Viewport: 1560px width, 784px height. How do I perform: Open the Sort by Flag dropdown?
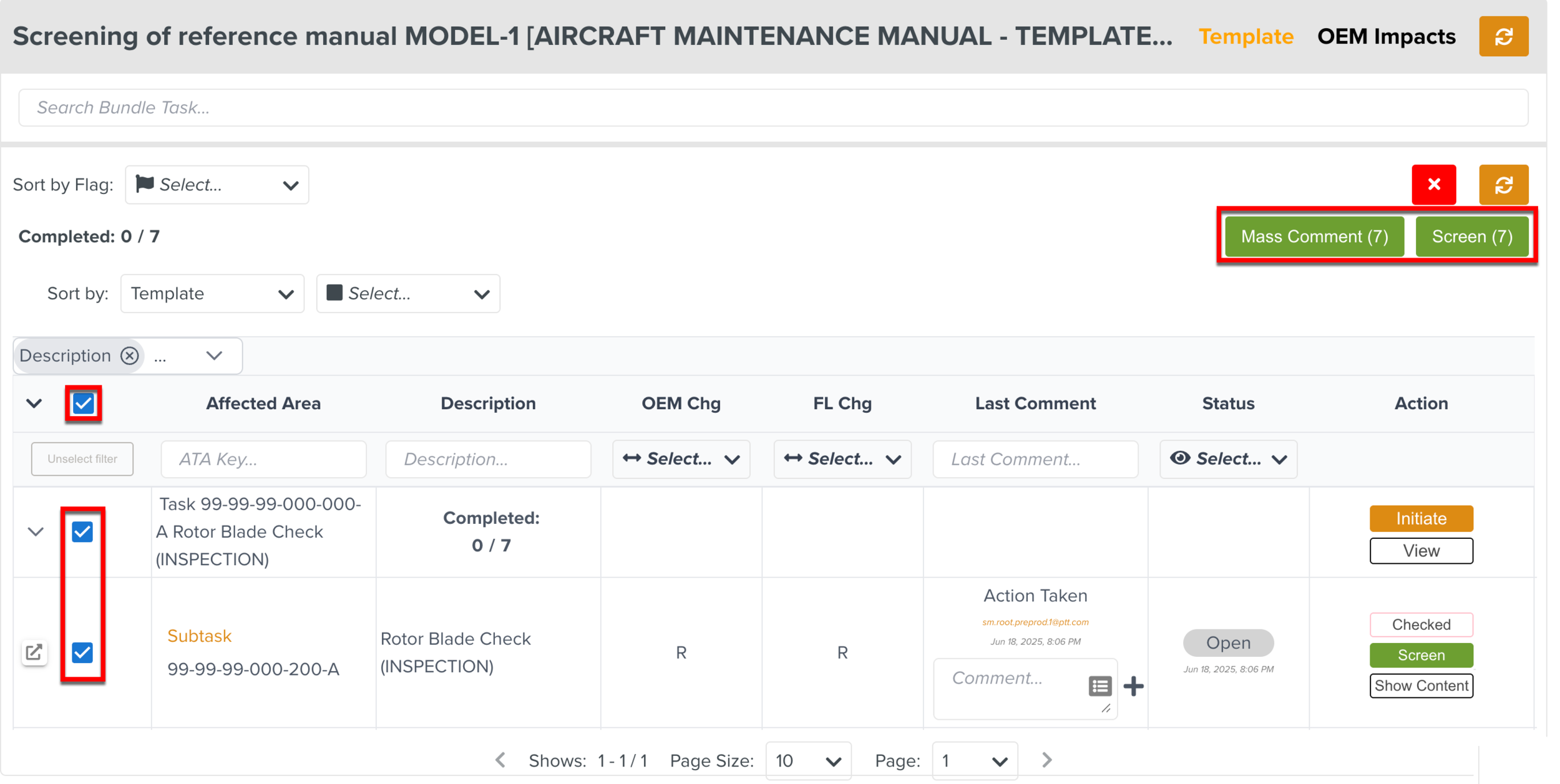217,185
